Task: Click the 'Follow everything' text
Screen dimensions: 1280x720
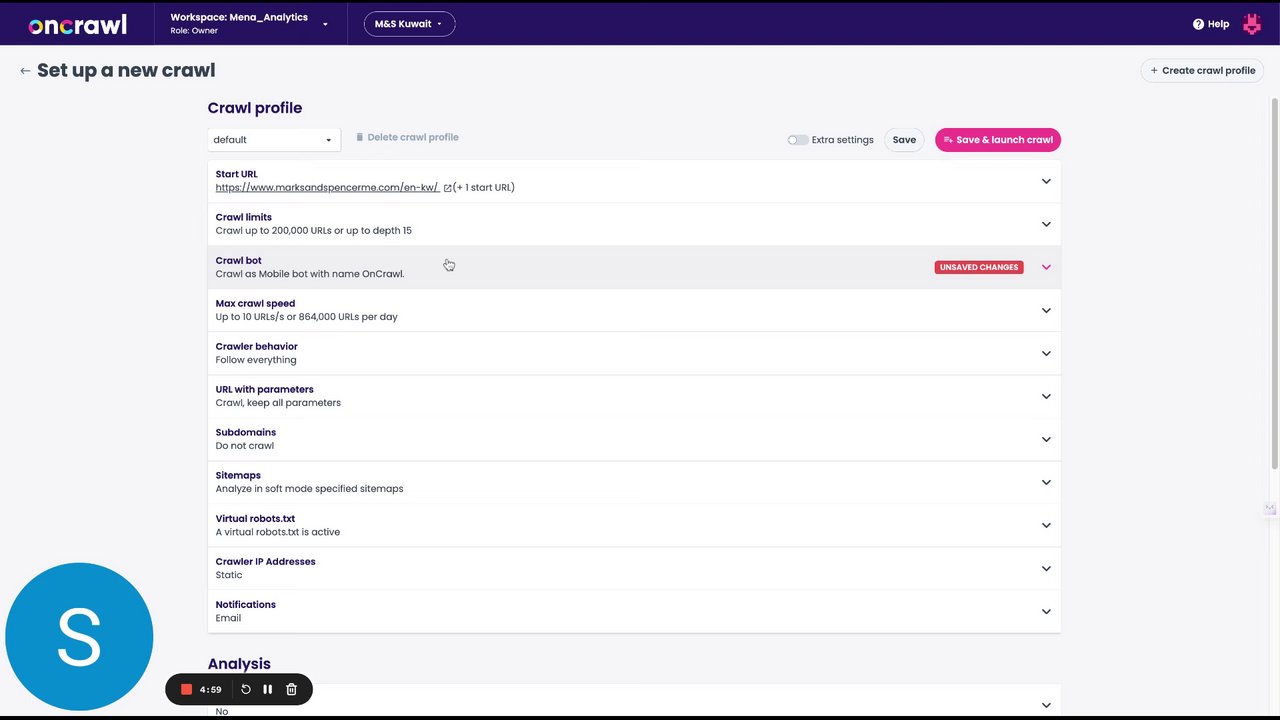Action: [x=256, y=360]
